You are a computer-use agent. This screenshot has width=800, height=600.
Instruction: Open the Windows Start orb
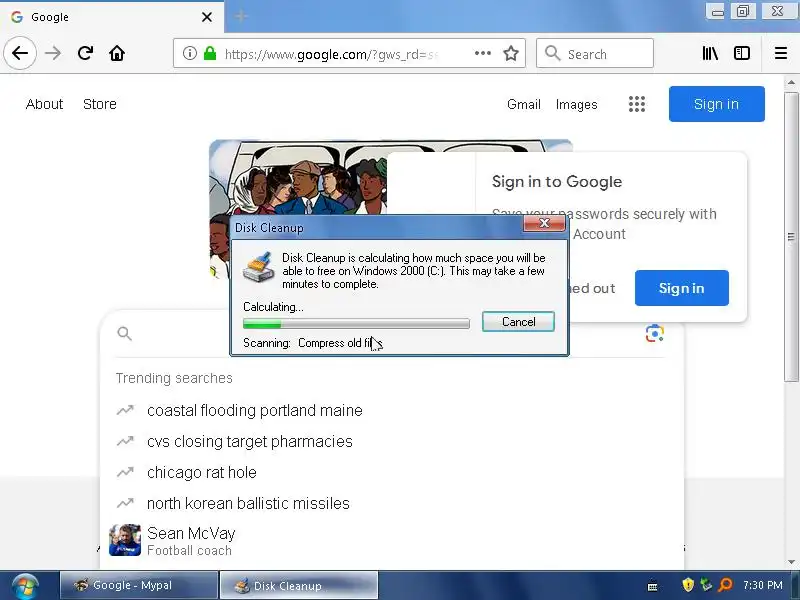tap(25, 586)
